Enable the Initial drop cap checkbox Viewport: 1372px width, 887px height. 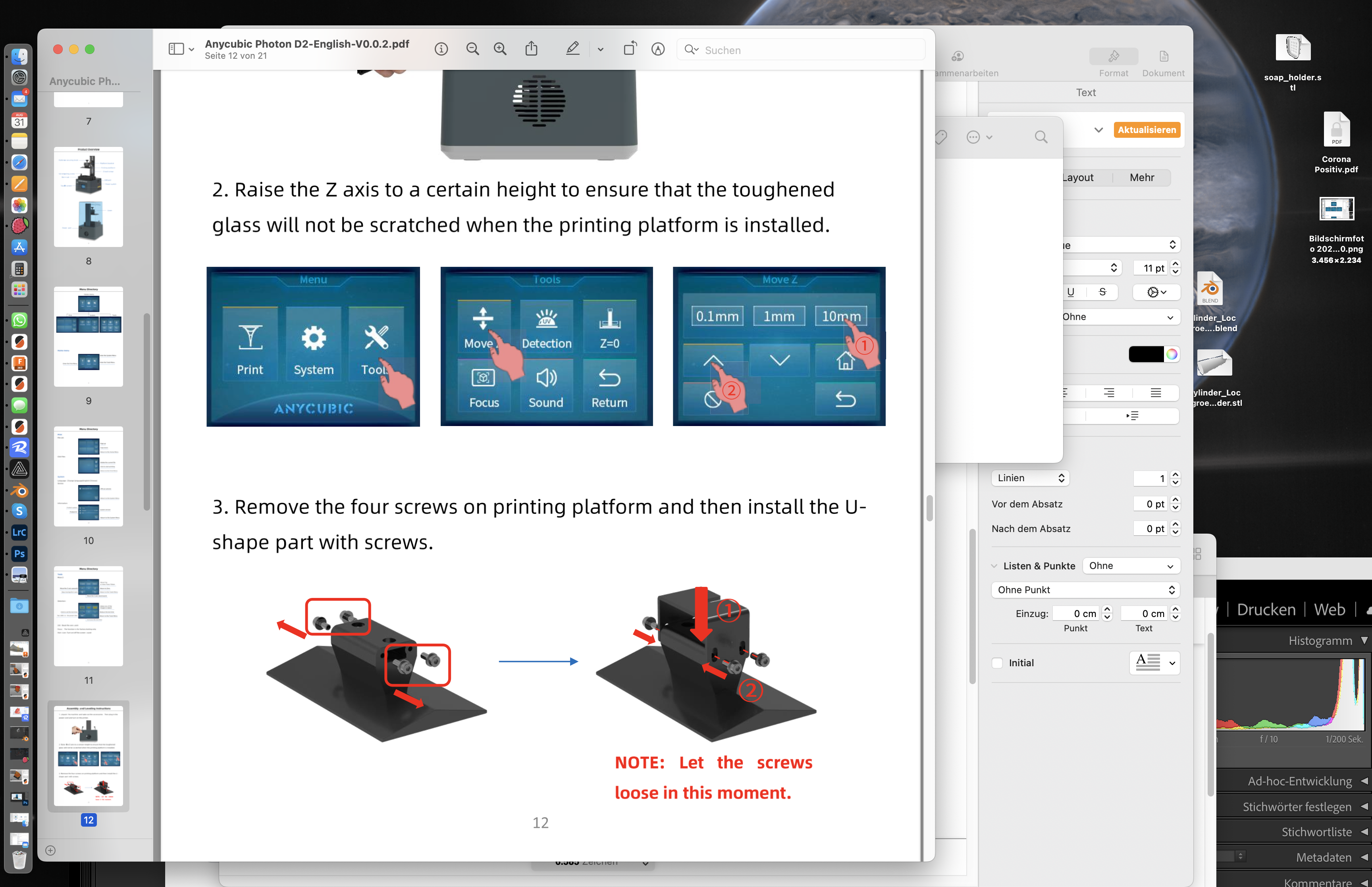pos(997,663)
